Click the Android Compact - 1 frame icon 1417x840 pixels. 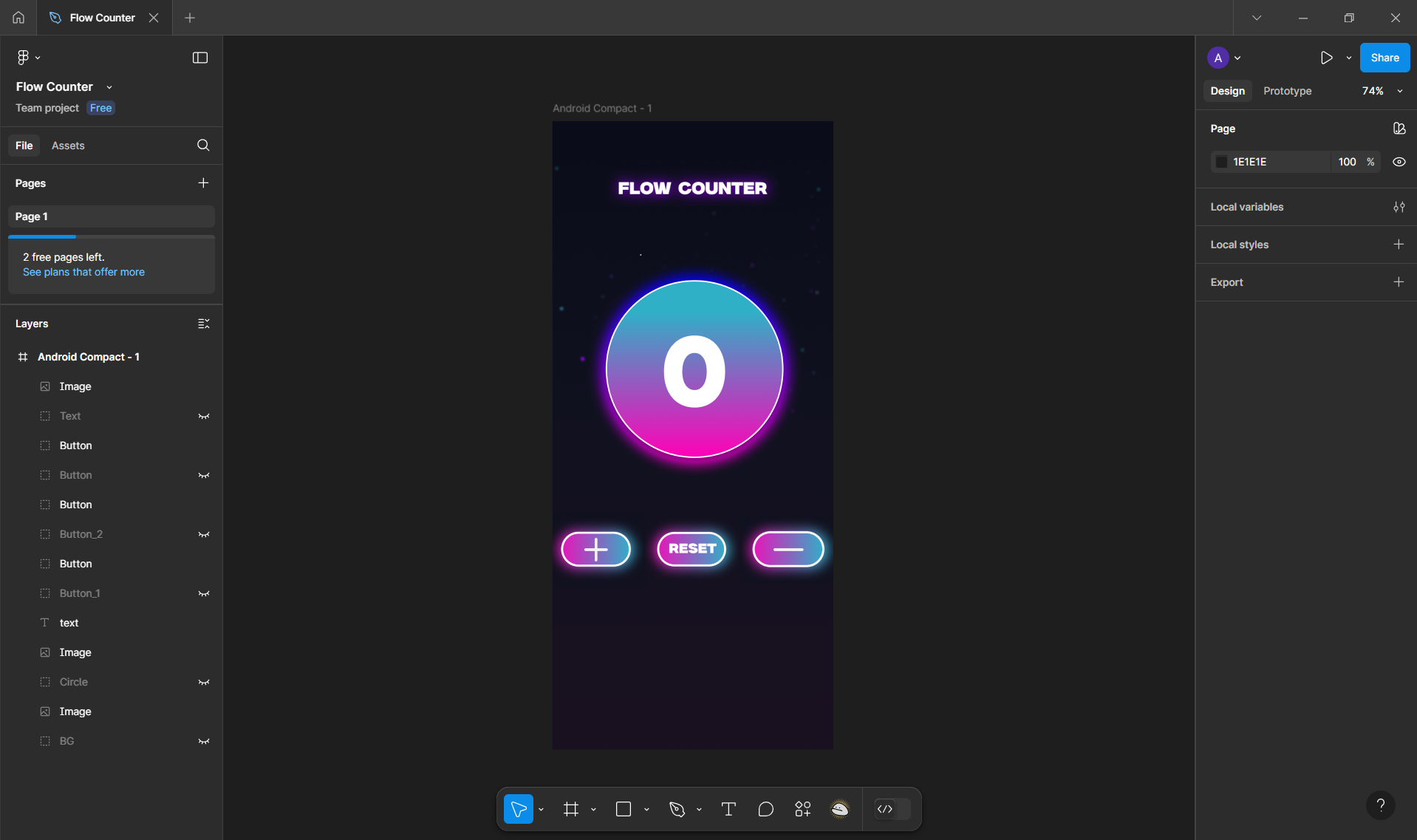click(23, 357)
